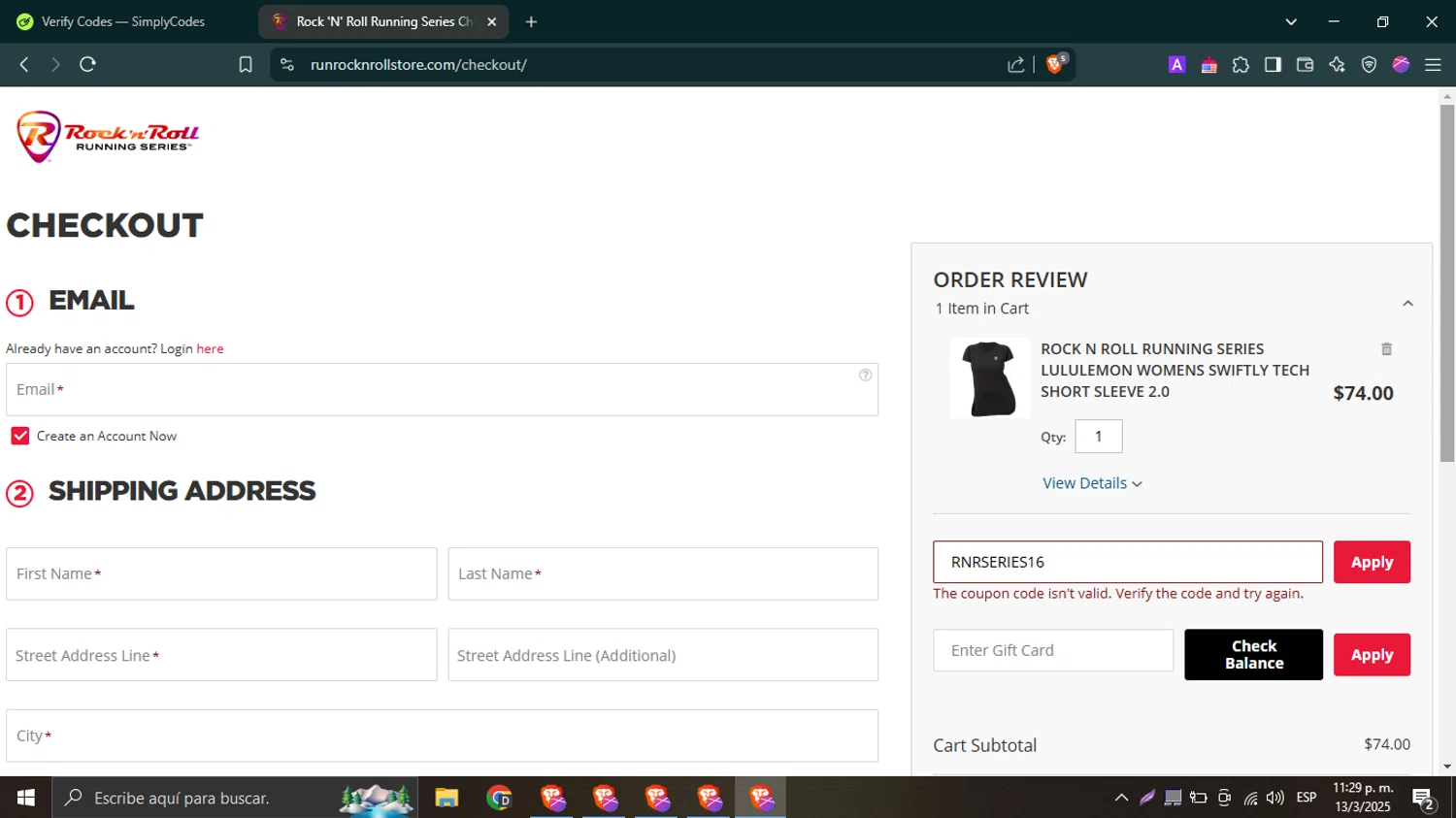
Task: Open the network icon in system tray
Action: (x=1250, y=798)
